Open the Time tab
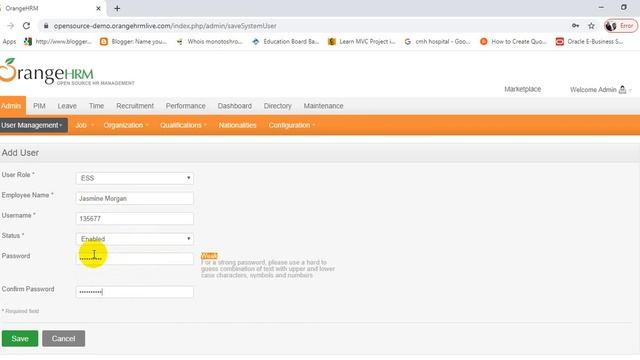The width and height of the screenshot is (640, 360). click(x=96, y=106)
